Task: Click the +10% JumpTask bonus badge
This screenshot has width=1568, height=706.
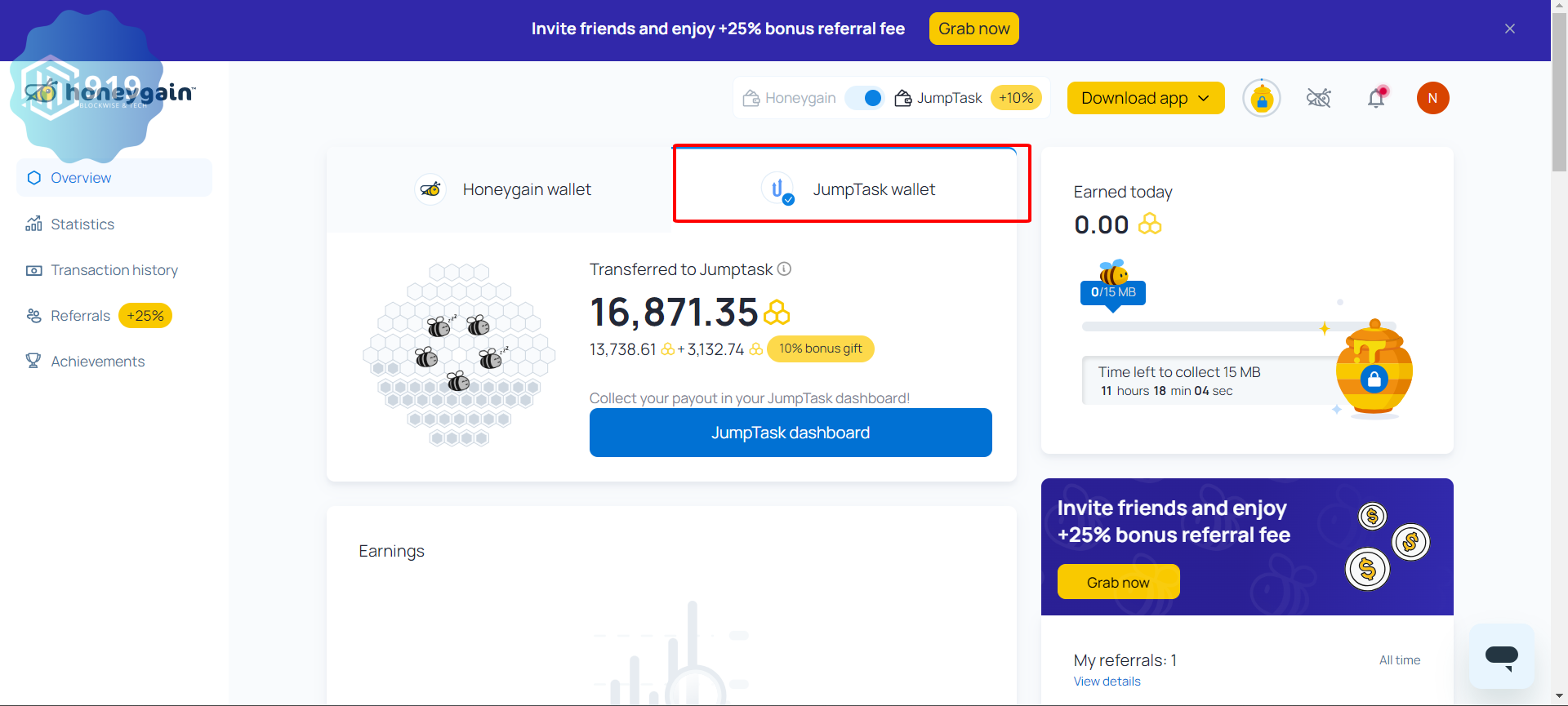Action: (x=1016, y=98)
